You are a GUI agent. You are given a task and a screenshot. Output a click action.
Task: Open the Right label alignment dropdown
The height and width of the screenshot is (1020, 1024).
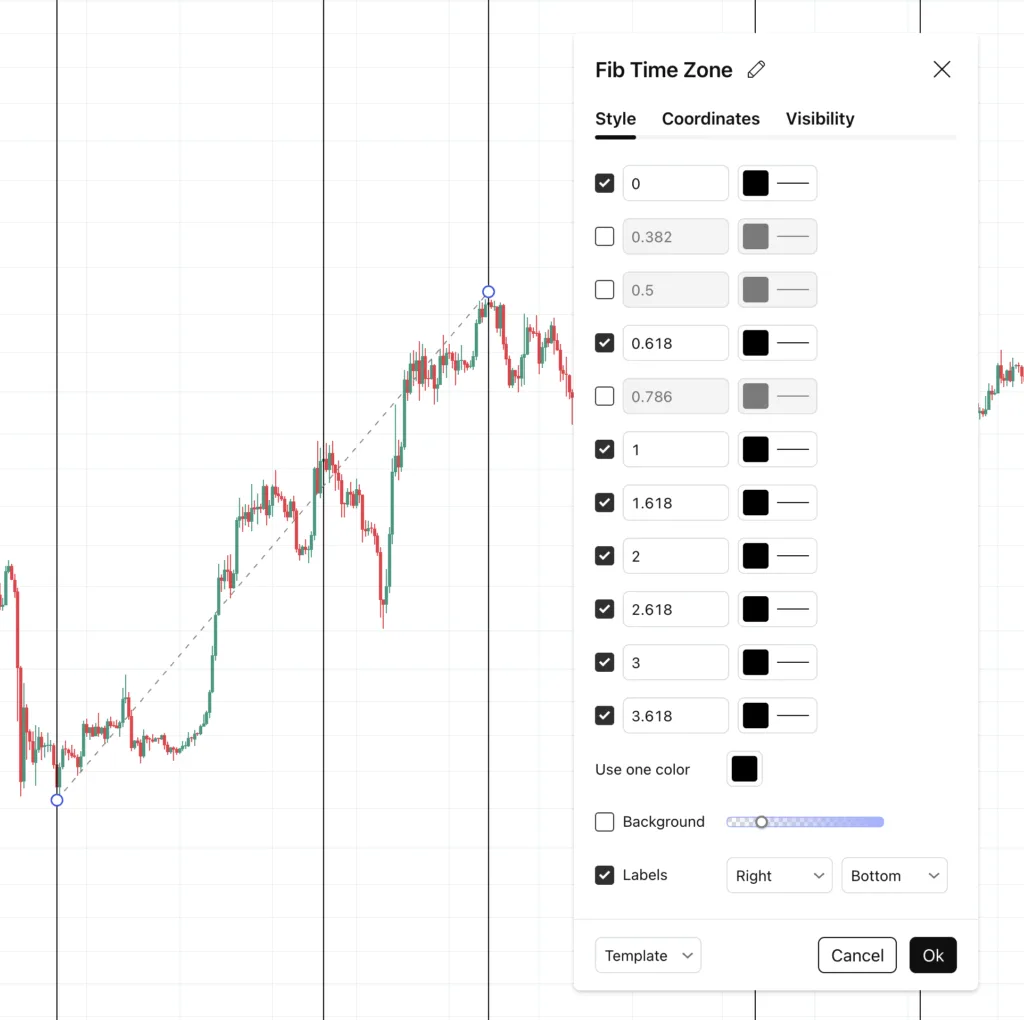point(778,875)
